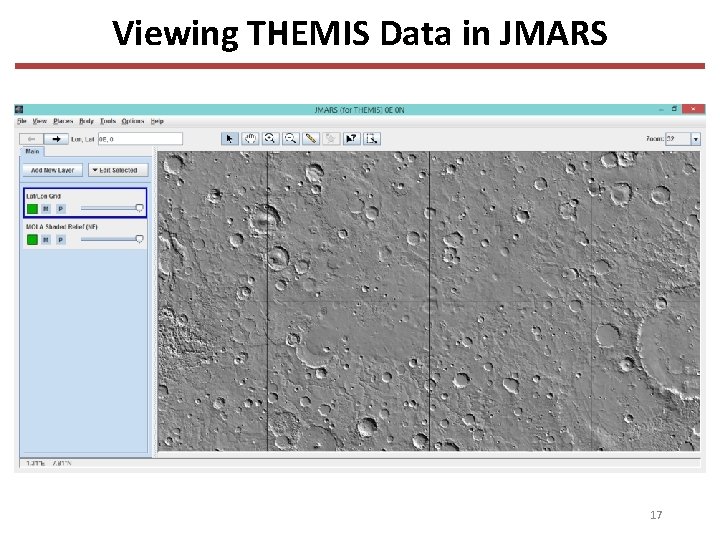Open the Places menu
Image resolution: width=720 pixels, height=540 pixels.
pos(63,121)
